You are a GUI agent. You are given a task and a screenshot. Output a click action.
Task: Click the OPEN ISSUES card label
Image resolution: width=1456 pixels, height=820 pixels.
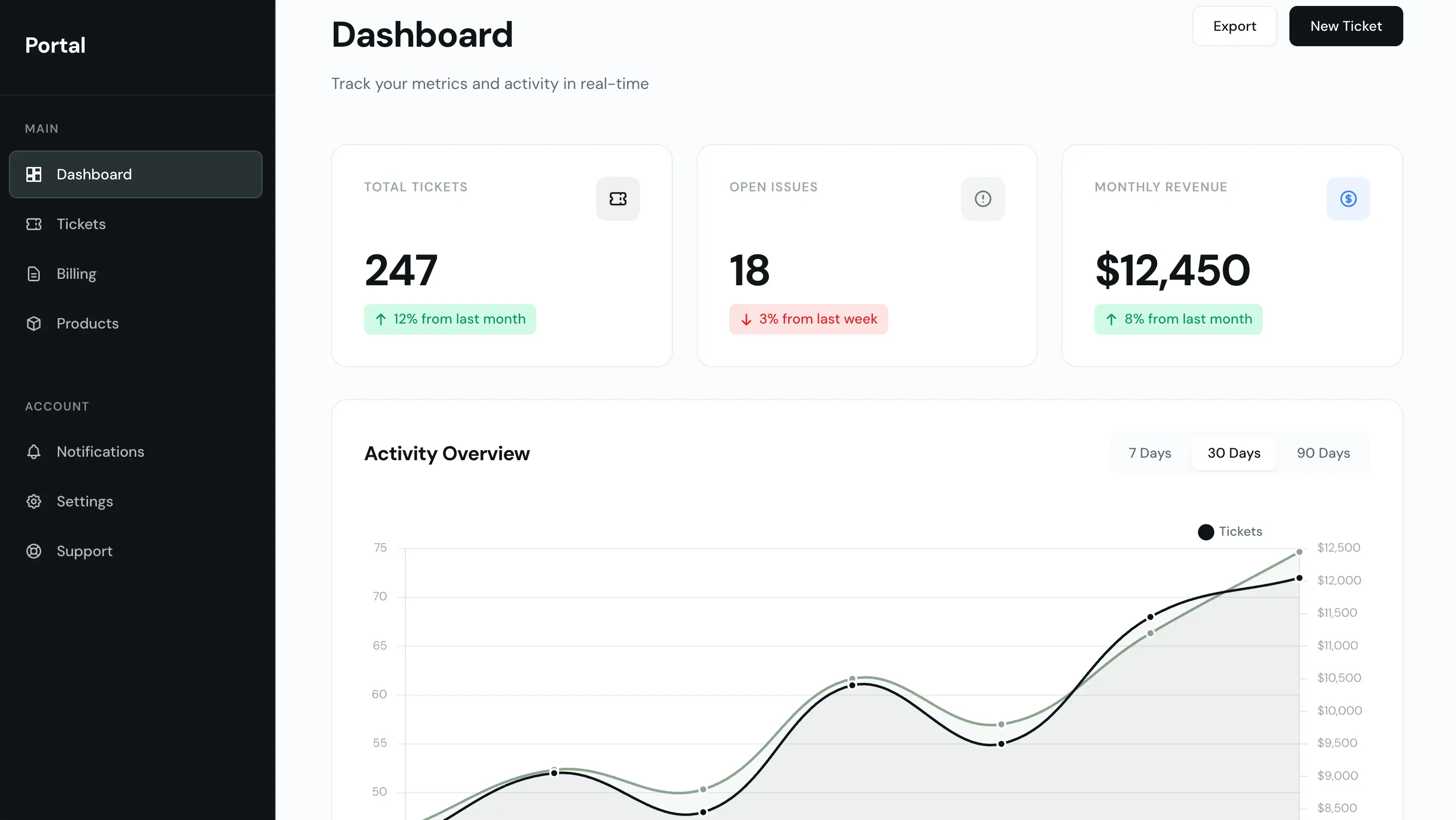pyautogui.click(x=773, y=187)
